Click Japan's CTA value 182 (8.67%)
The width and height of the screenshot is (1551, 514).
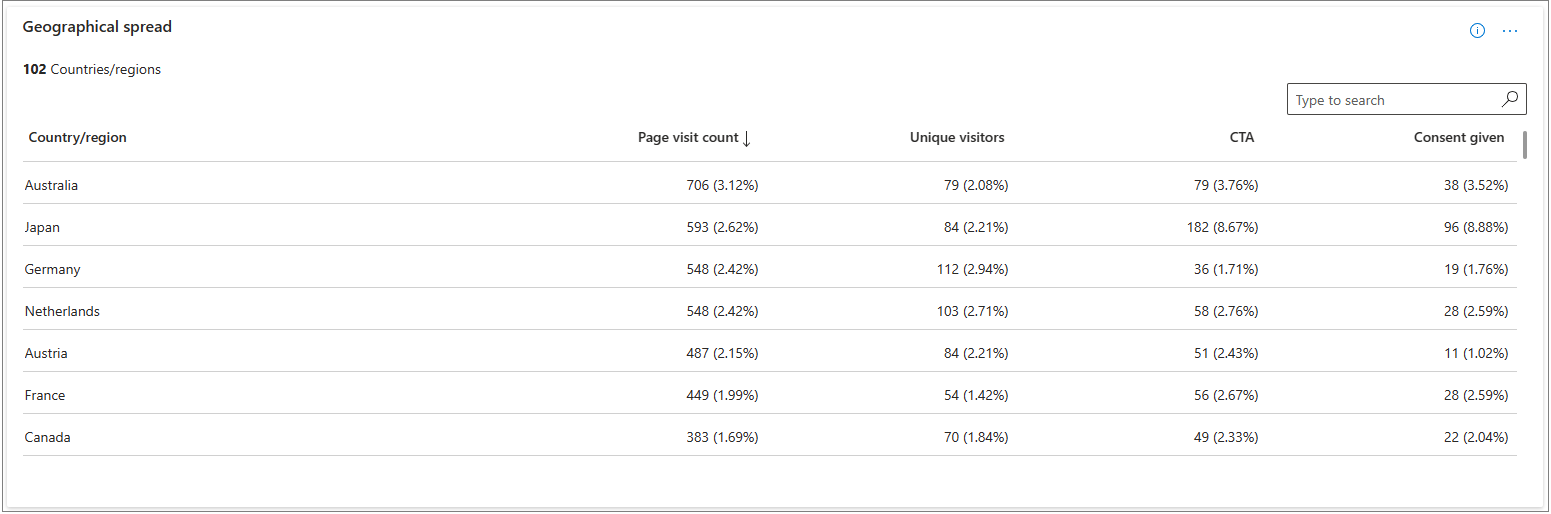coord(1222,227)
